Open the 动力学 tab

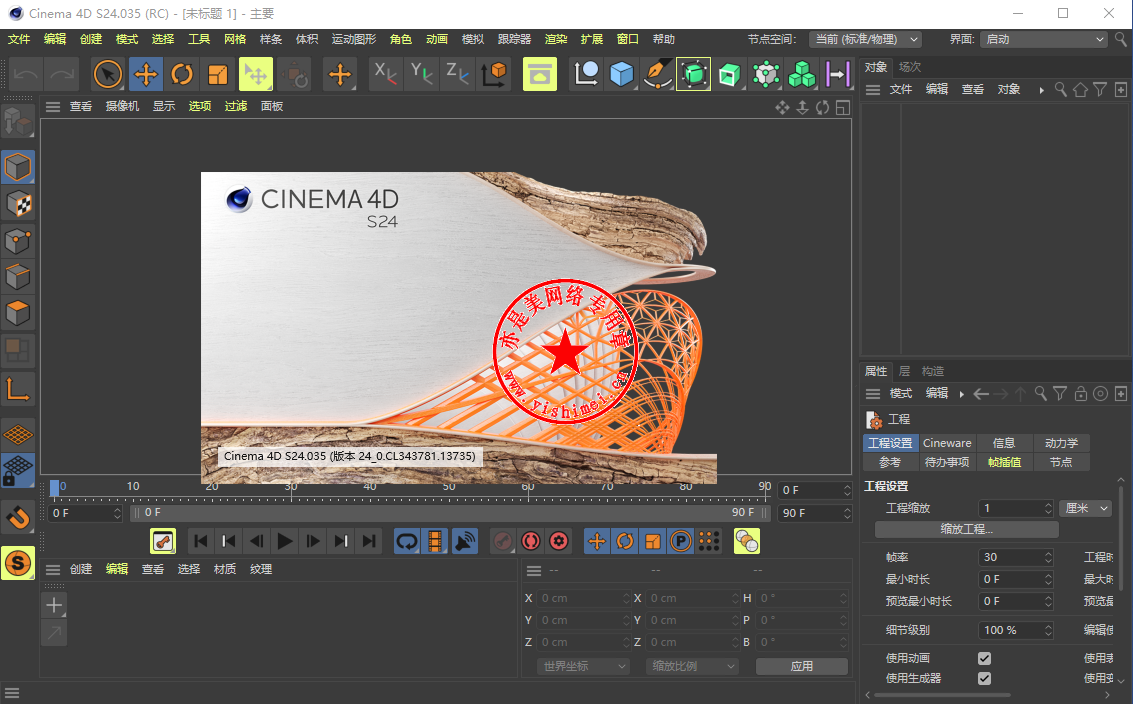pyautogui.click(x=1061, y=443)
